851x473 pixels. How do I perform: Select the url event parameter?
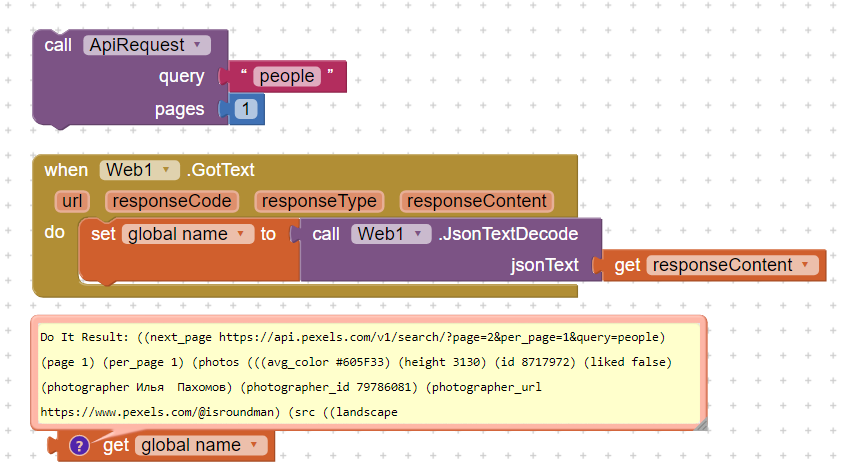(x=72, y=201)
